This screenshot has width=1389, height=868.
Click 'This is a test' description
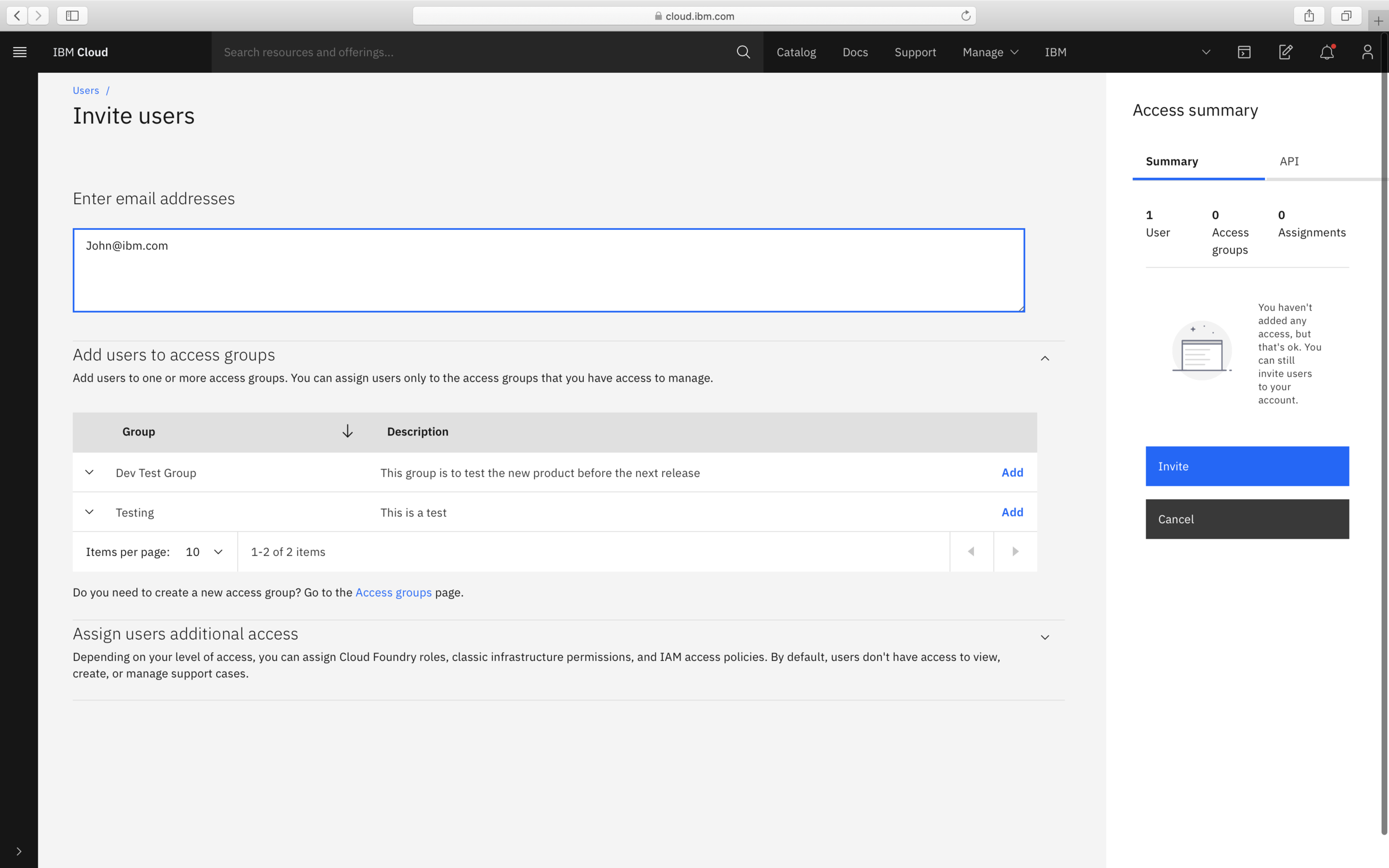pos(413,513)
